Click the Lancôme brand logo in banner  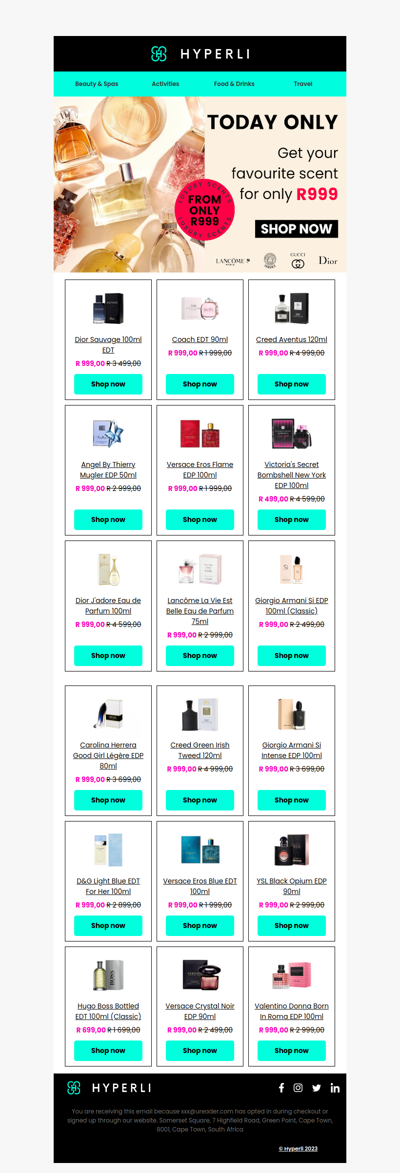[233, 261]
